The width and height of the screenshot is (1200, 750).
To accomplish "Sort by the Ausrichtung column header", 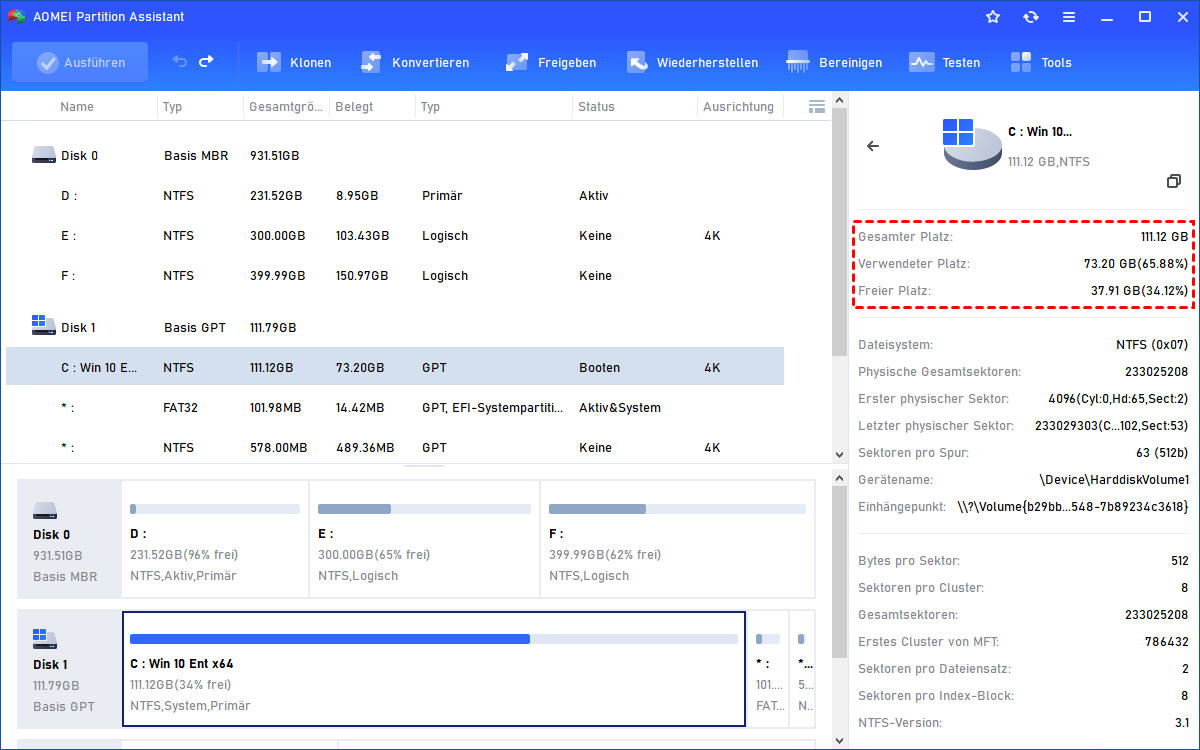I will pyautogui.click(x=738, y=106).
